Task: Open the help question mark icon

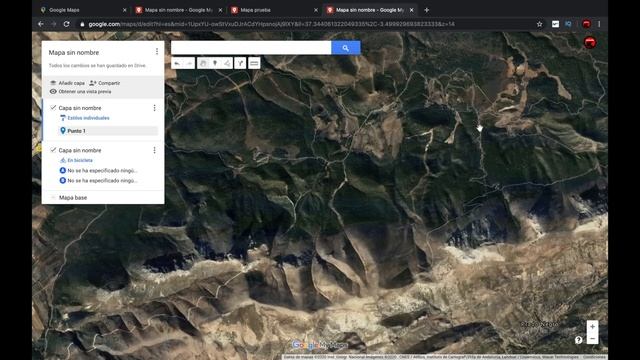Action: click(x=578, y=340)
